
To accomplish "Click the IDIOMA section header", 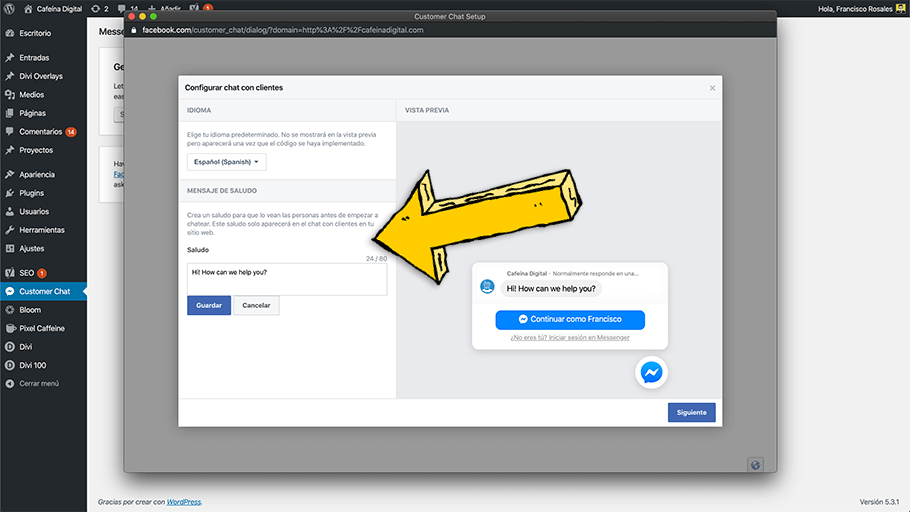I will (x=199, y=110).
